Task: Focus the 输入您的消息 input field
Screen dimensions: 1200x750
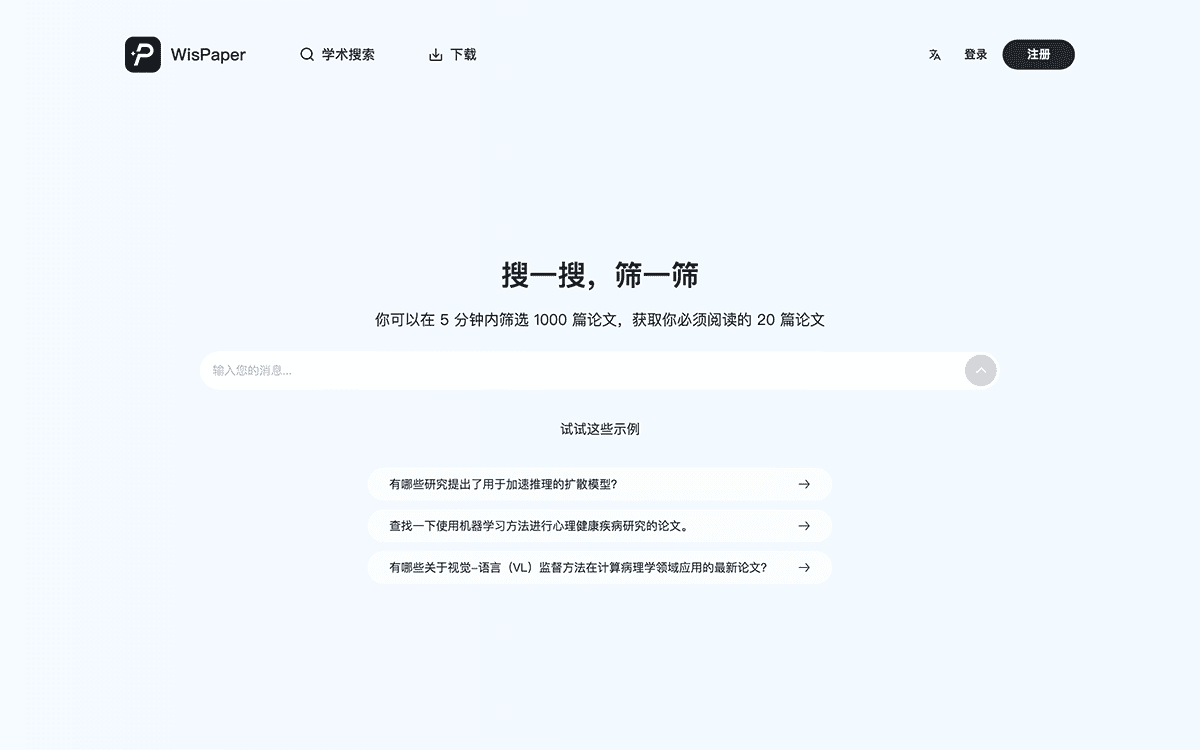Action: 580,371
